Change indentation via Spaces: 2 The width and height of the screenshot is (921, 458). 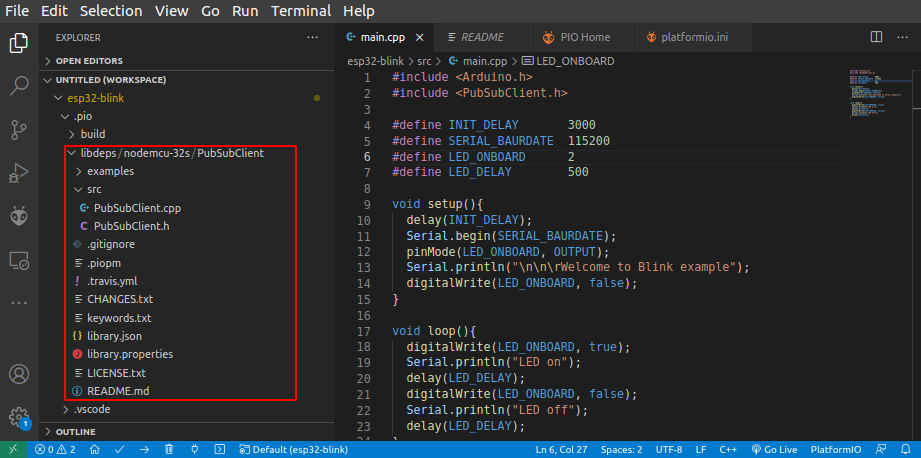(x=621, y=449)
